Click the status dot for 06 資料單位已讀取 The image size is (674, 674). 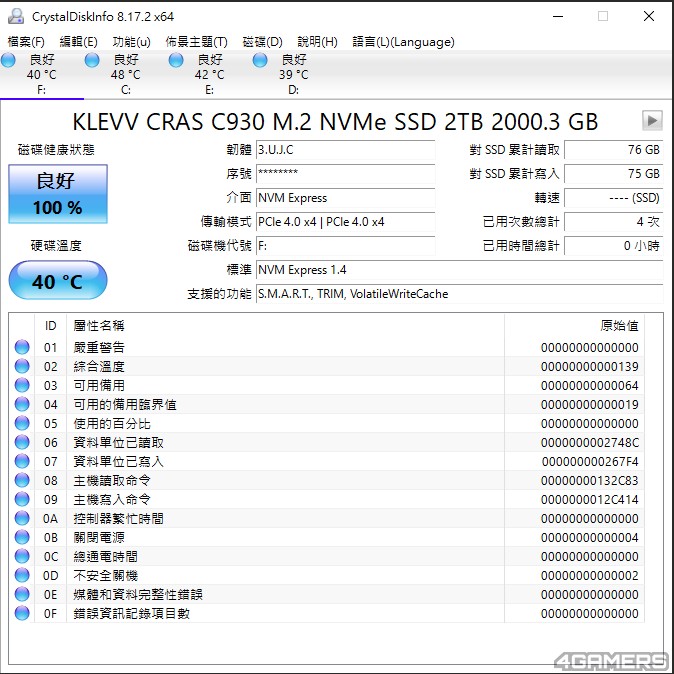[22, 442]
